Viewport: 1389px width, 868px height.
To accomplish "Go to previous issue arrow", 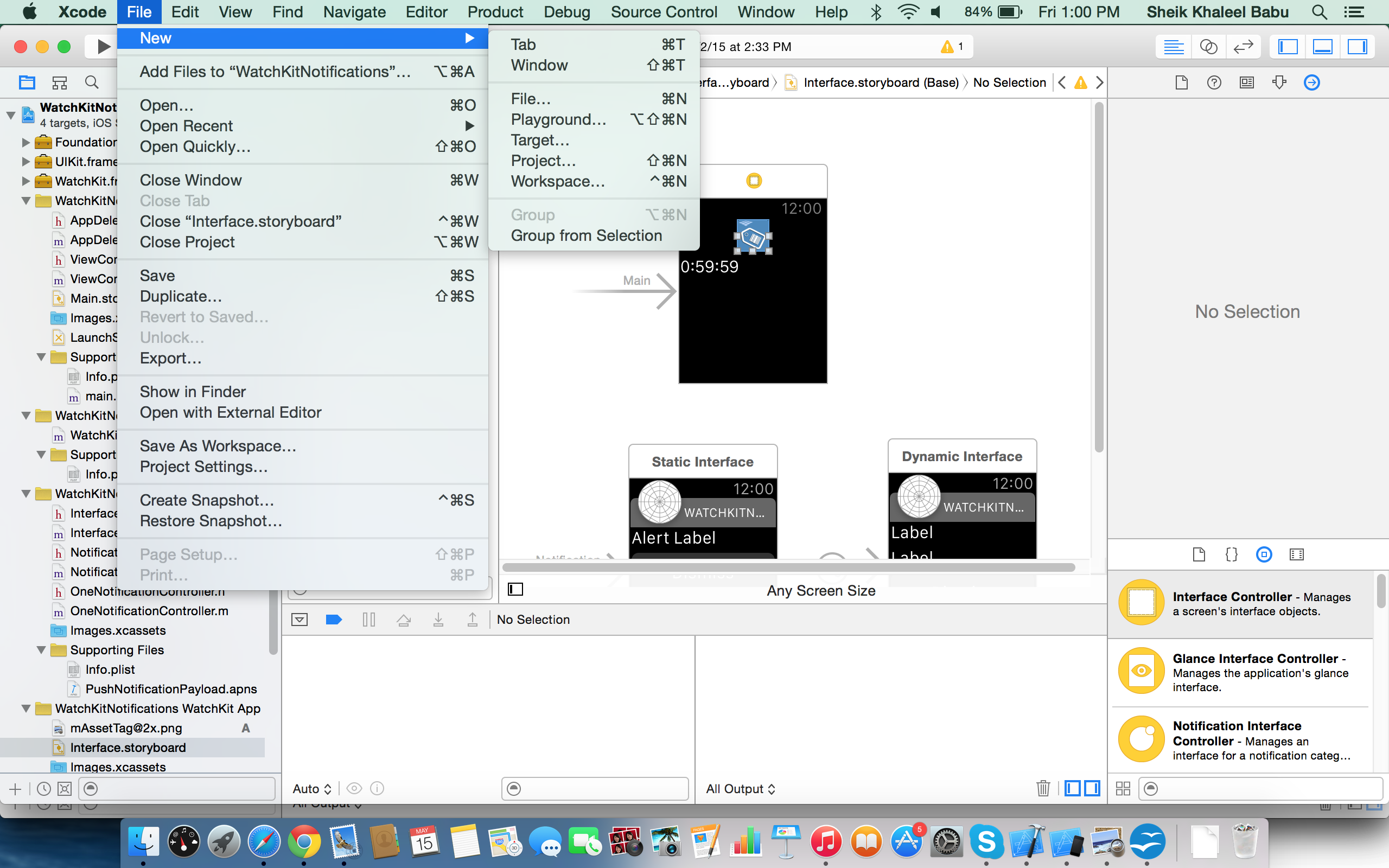I will [x=1062, y=82].
